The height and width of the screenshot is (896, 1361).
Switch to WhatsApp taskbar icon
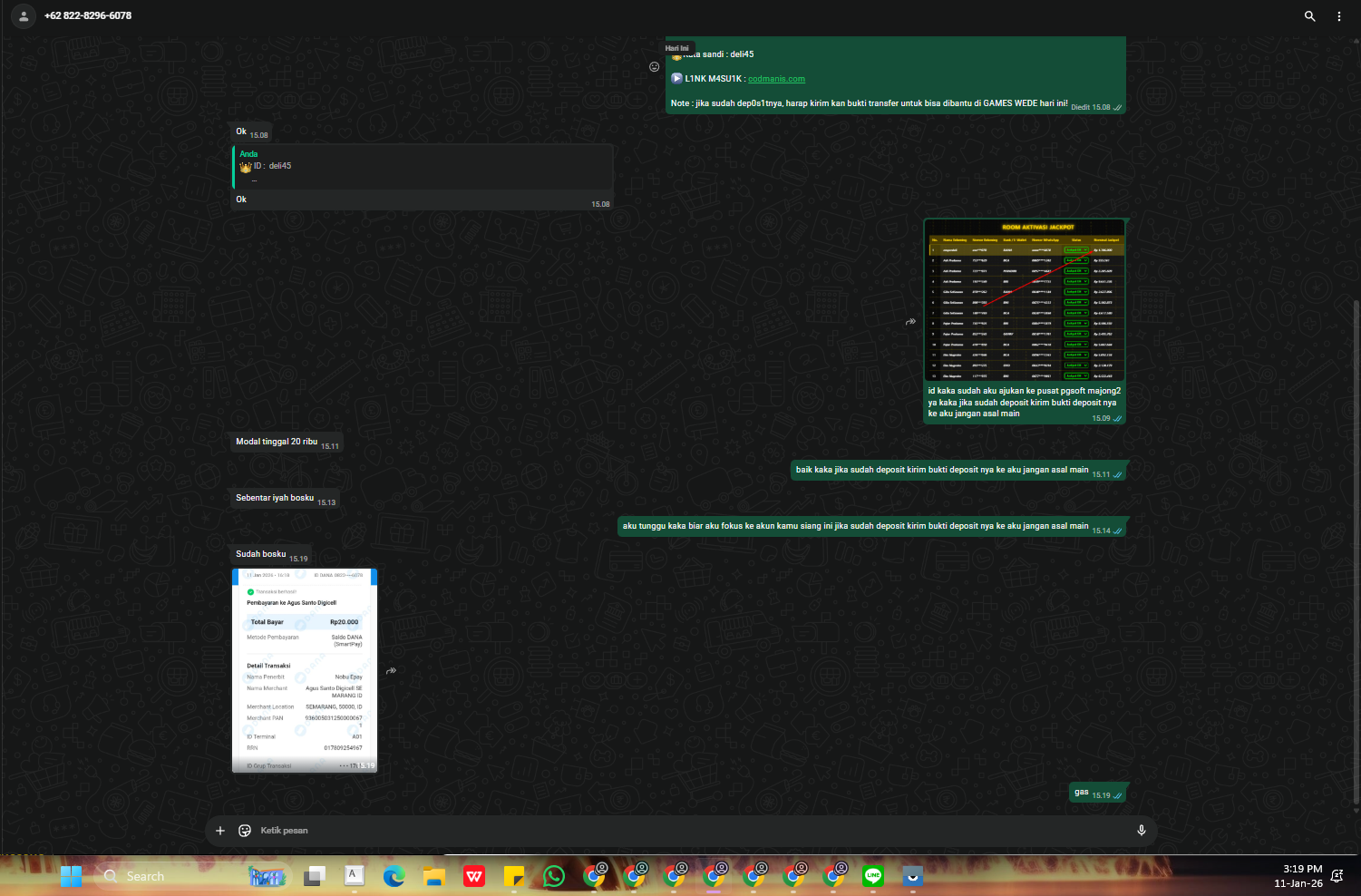[x=554, y=876]
